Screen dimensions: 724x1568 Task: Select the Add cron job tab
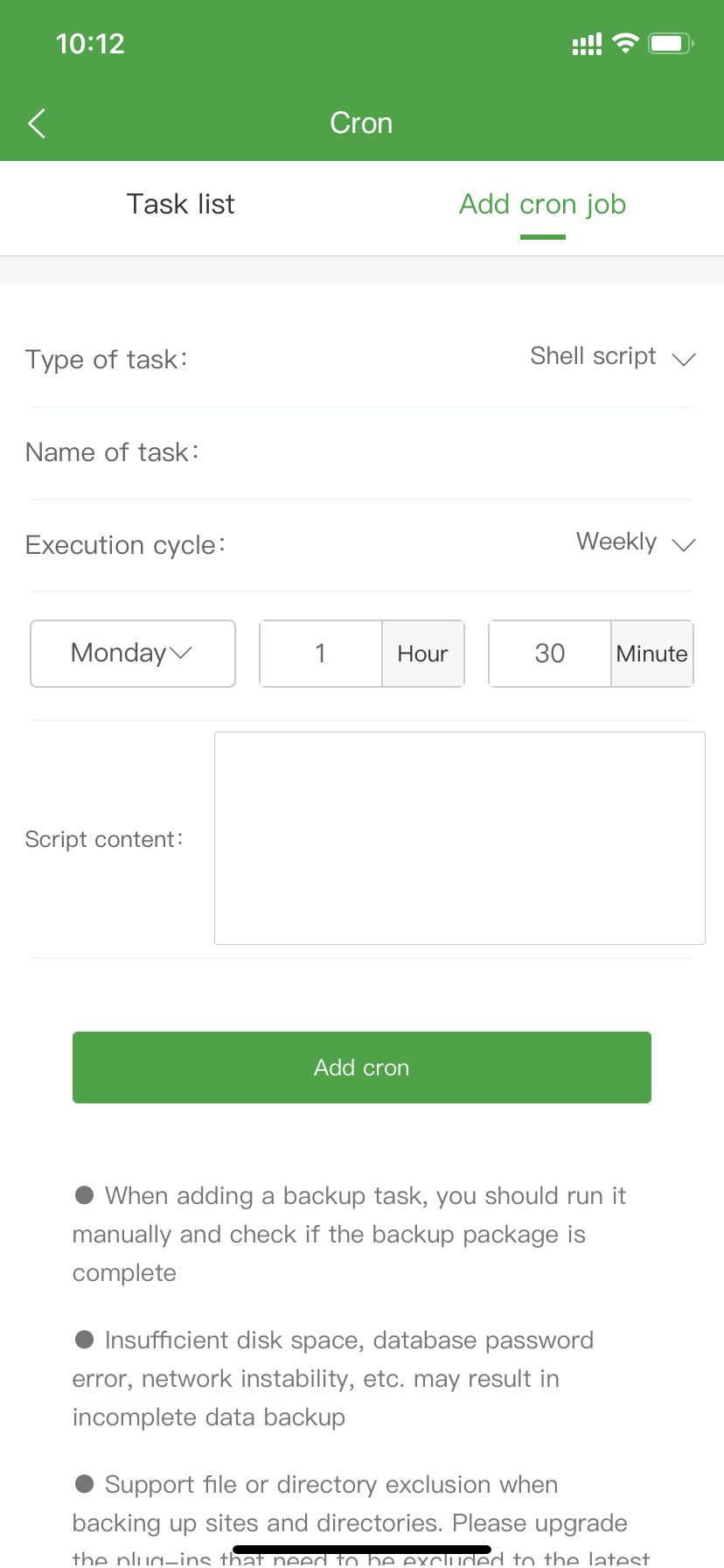tap(542, 204)
